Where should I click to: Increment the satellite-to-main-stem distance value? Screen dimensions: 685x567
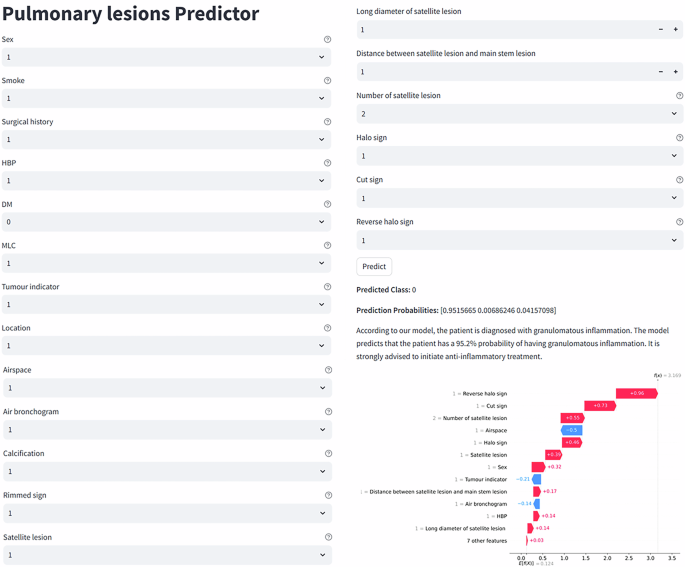pyautogui.click(x=676, y=72)
